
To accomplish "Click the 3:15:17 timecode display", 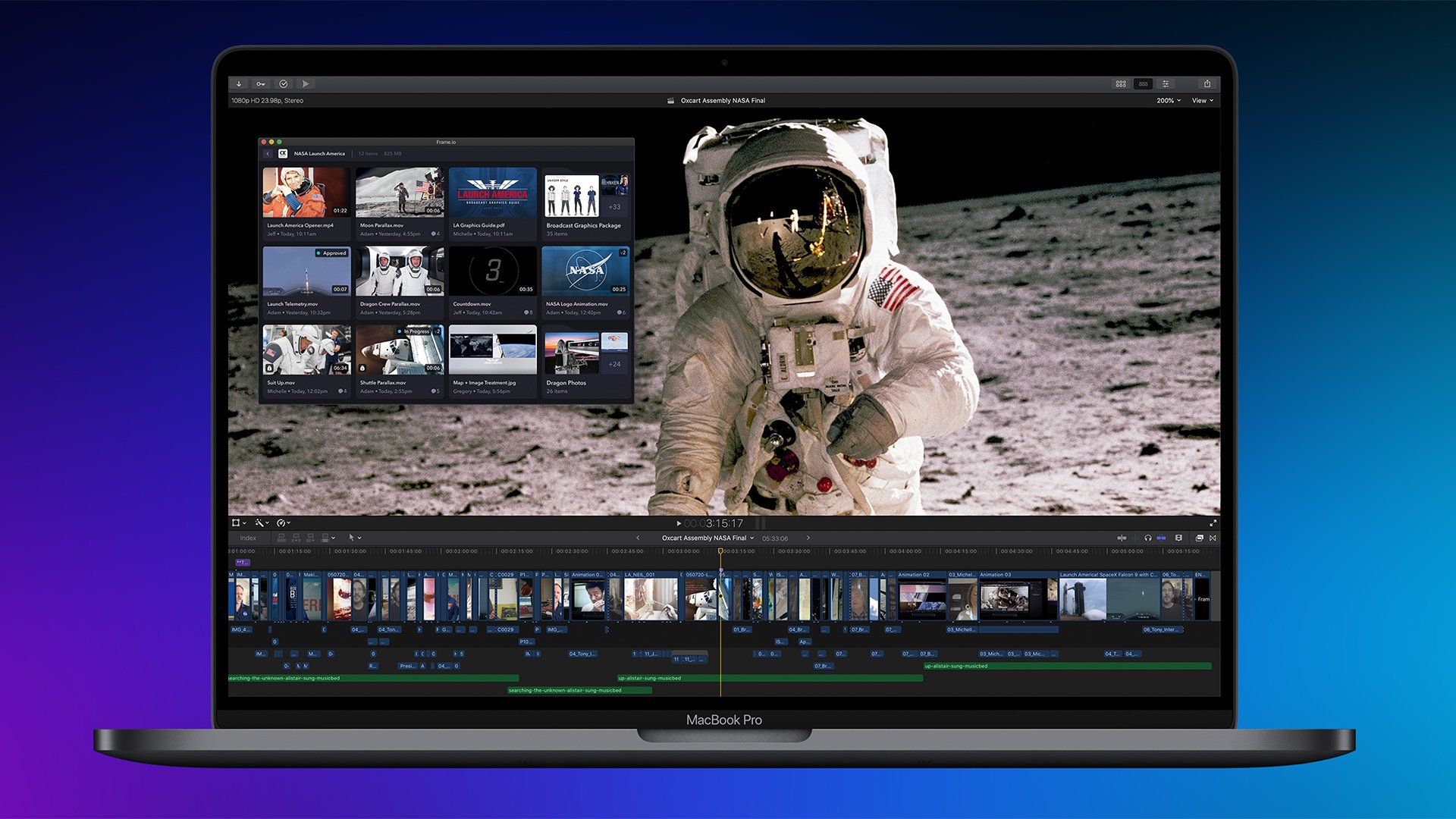I will pyautogui.click(x=714, y=523).
